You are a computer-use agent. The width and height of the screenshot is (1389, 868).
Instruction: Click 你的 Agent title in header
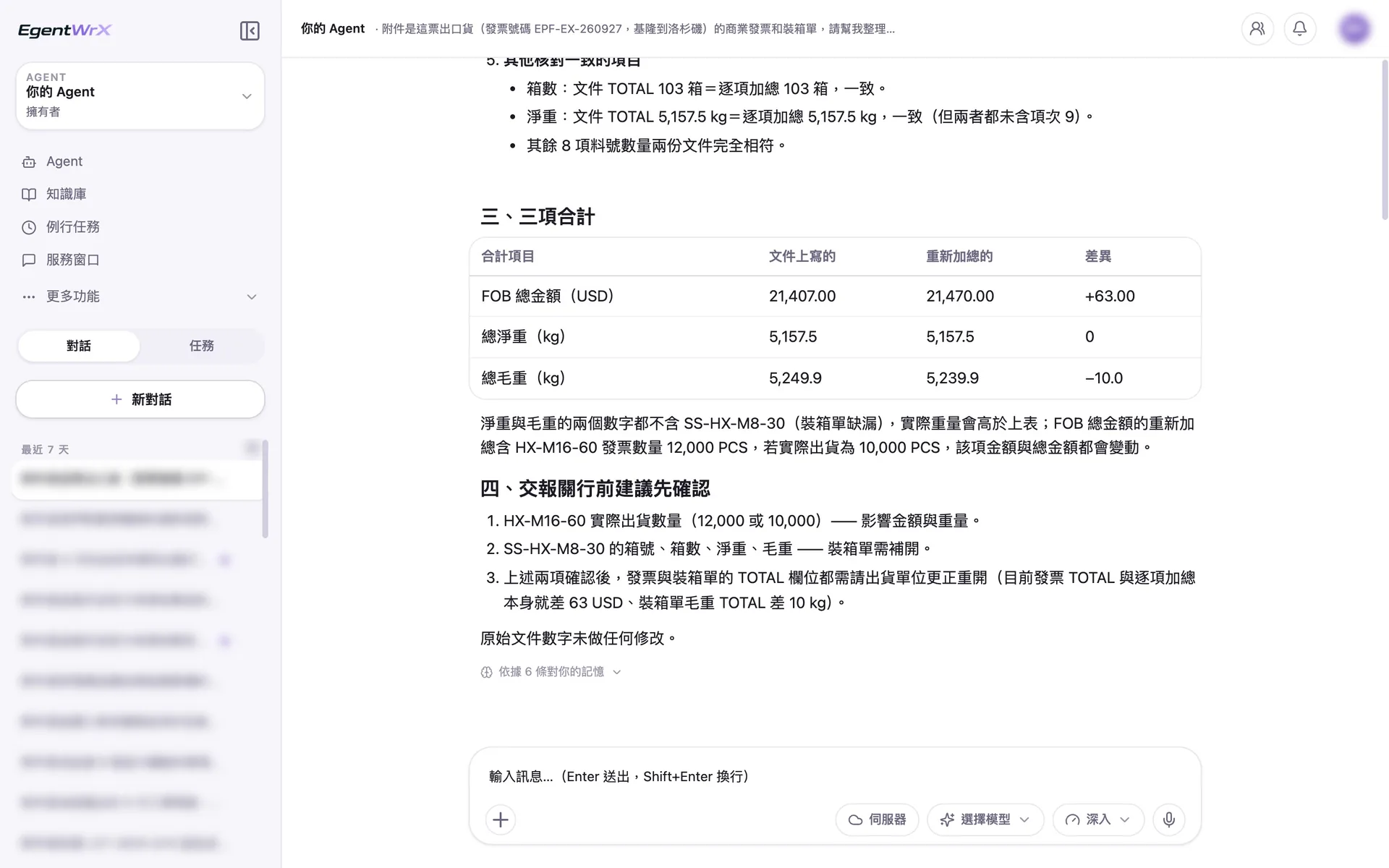click(333, 29)
